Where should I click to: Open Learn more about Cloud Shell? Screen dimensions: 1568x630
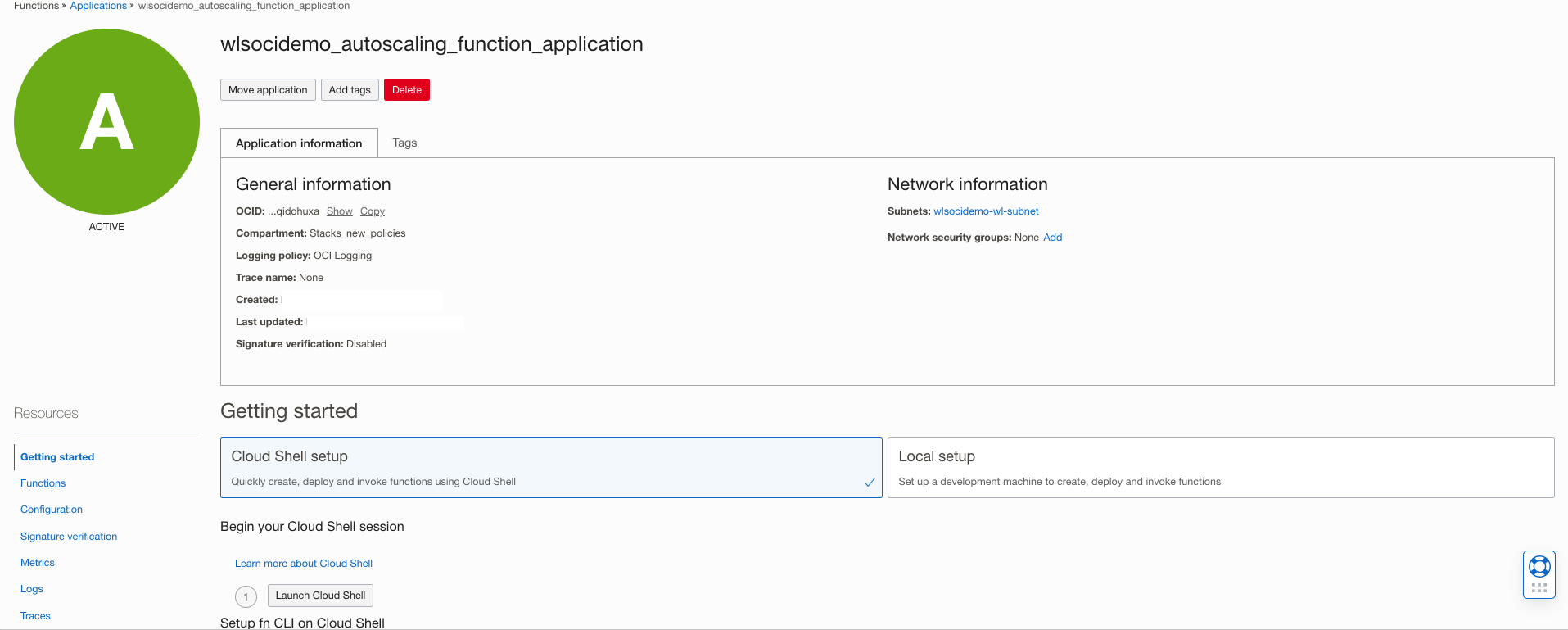[x=304, y=564]
